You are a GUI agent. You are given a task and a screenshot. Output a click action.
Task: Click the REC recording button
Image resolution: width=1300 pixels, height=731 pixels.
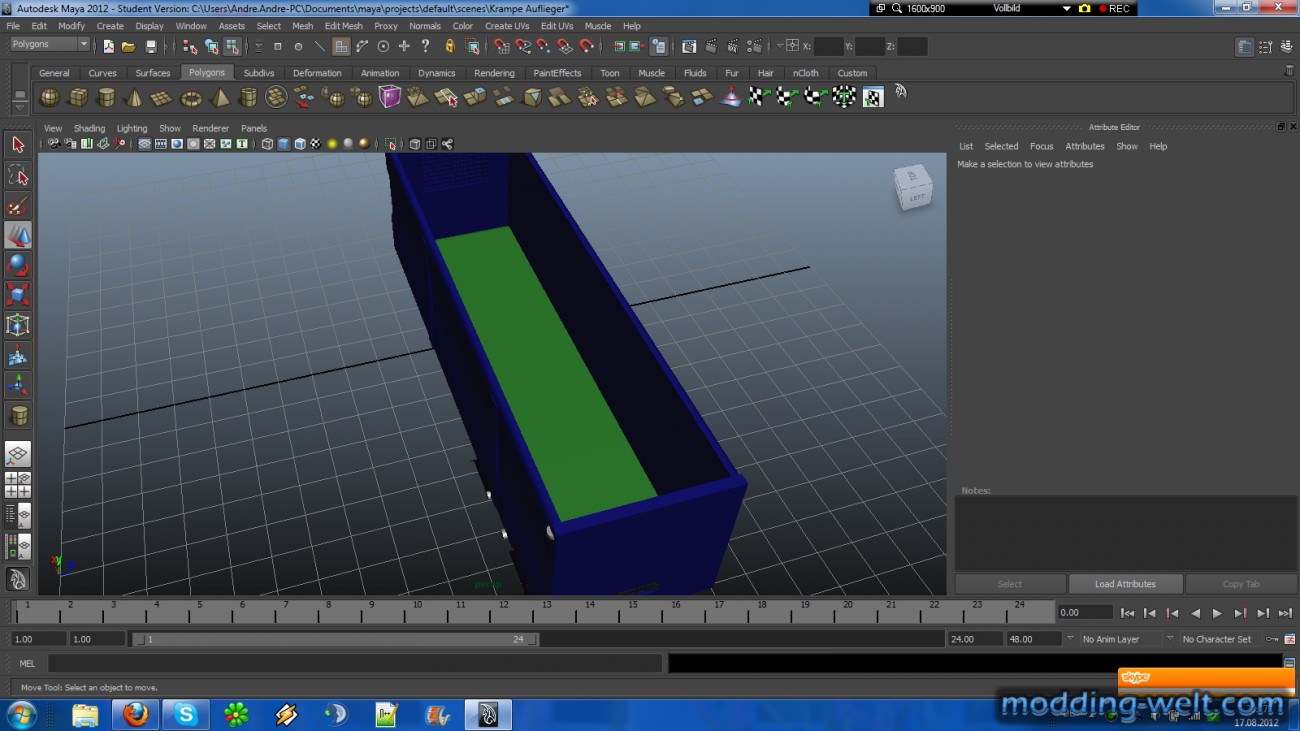[1114, 8]
